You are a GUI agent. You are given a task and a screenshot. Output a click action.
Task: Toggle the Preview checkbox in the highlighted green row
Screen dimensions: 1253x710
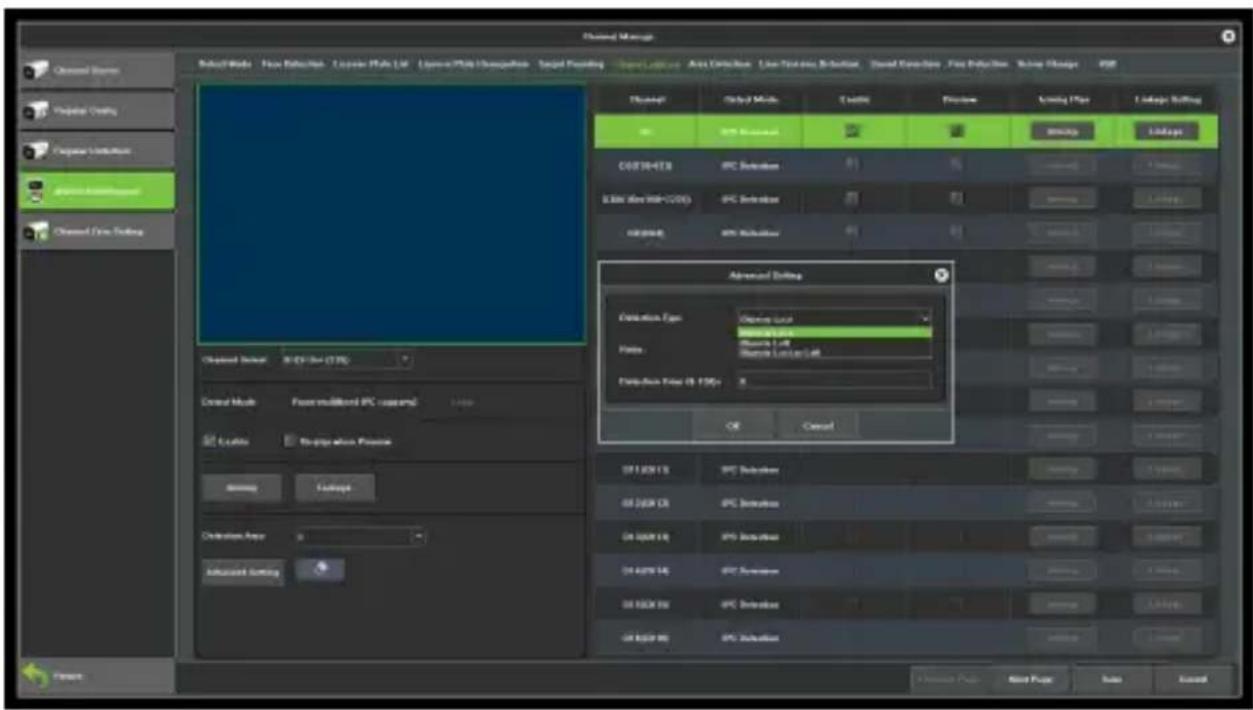coord(957,131)
